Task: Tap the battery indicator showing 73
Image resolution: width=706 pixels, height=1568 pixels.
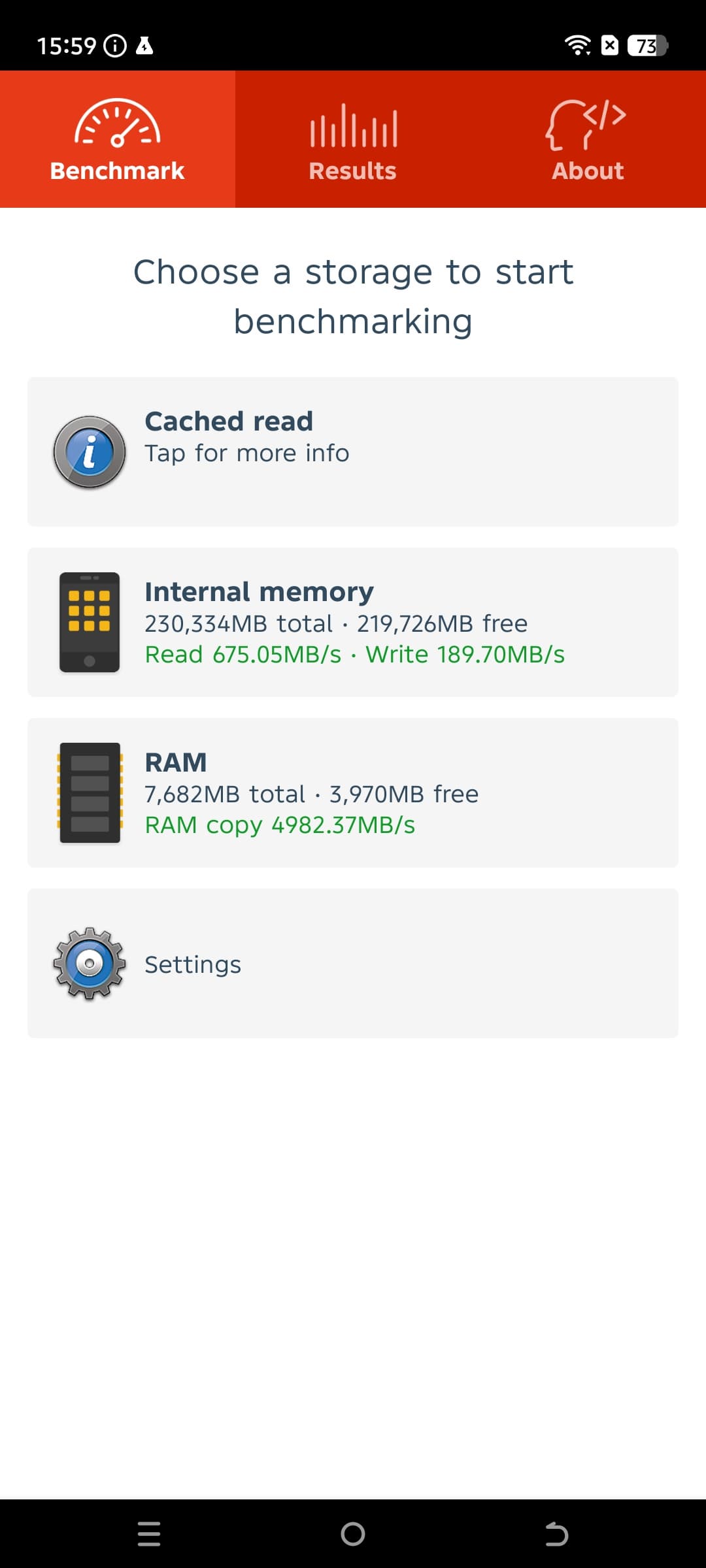Action: click(x=647, y=46)
